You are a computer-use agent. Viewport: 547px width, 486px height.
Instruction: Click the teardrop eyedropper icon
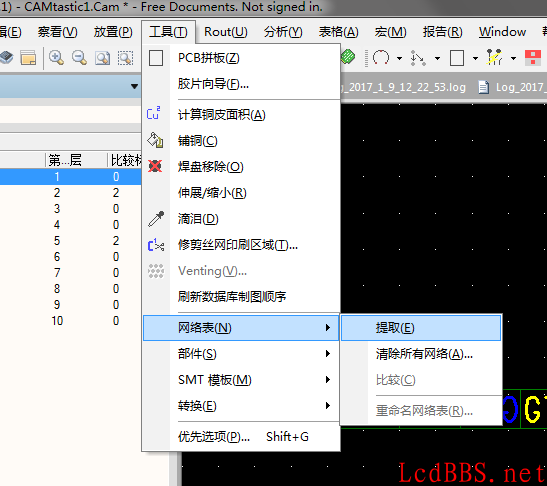[x=156, y=219]
